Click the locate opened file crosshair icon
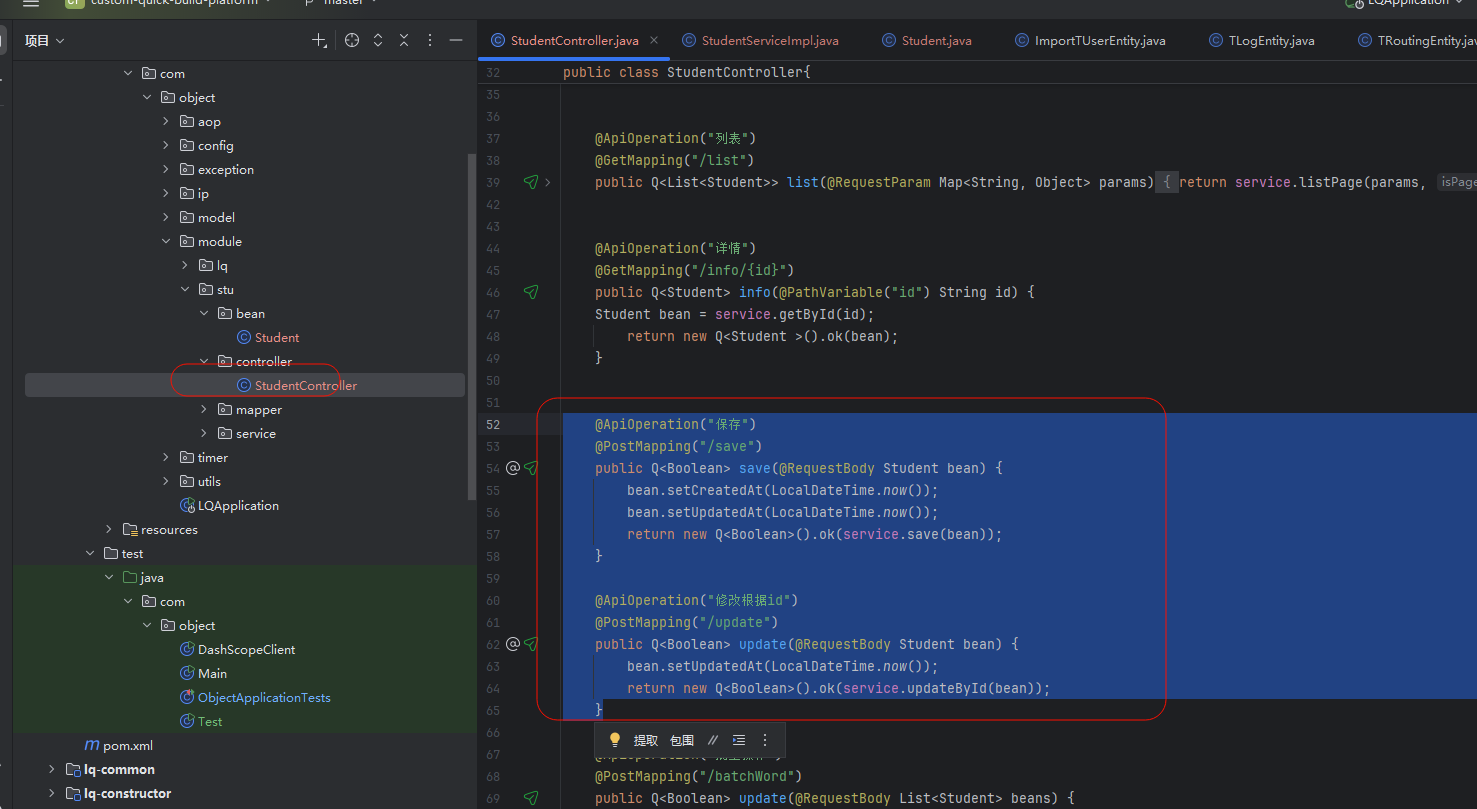This screenshot has height=809, width=1477. tap(352, 40)
